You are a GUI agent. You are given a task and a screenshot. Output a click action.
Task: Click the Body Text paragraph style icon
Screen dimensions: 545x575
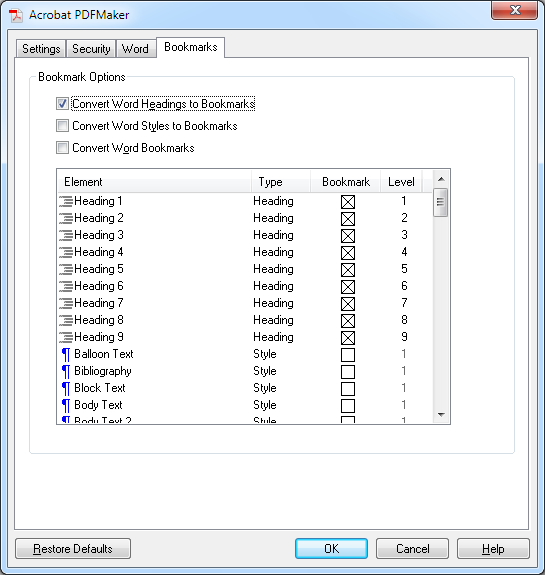pyautogui.click(x=66, y=406)
